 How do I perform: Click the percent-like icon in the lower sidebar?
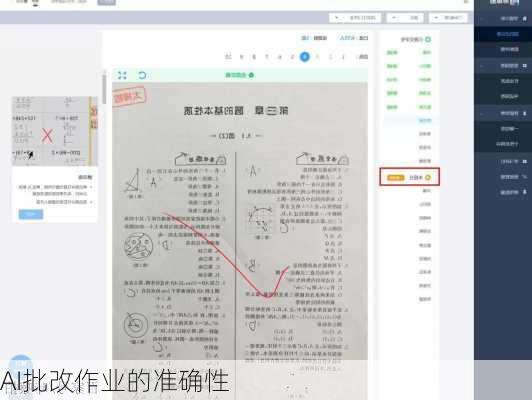pyautogui.click(x=525, y=177)
